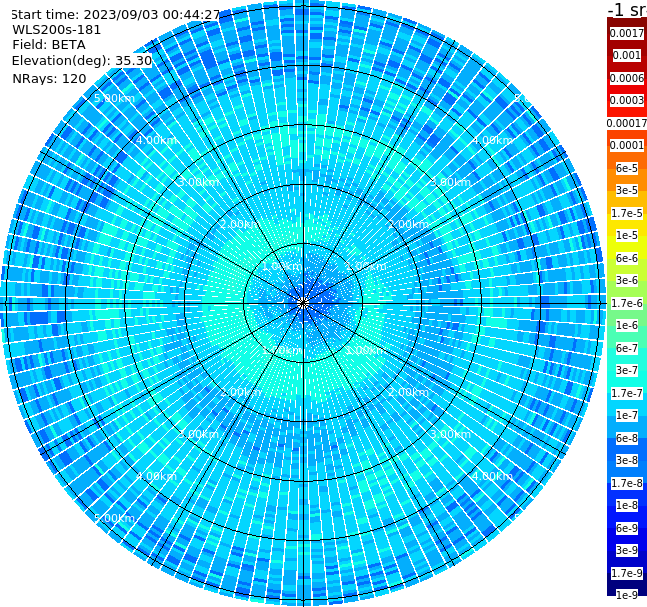The image size is (647, 607).
Task: Select the upper-left 3.00km ring label
Action: click(x=198, y=182)
